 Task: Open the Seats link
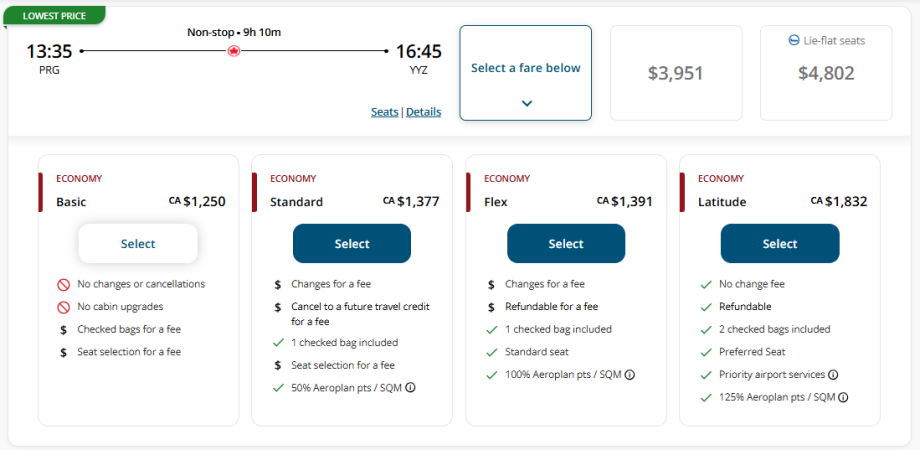[384, 112]
